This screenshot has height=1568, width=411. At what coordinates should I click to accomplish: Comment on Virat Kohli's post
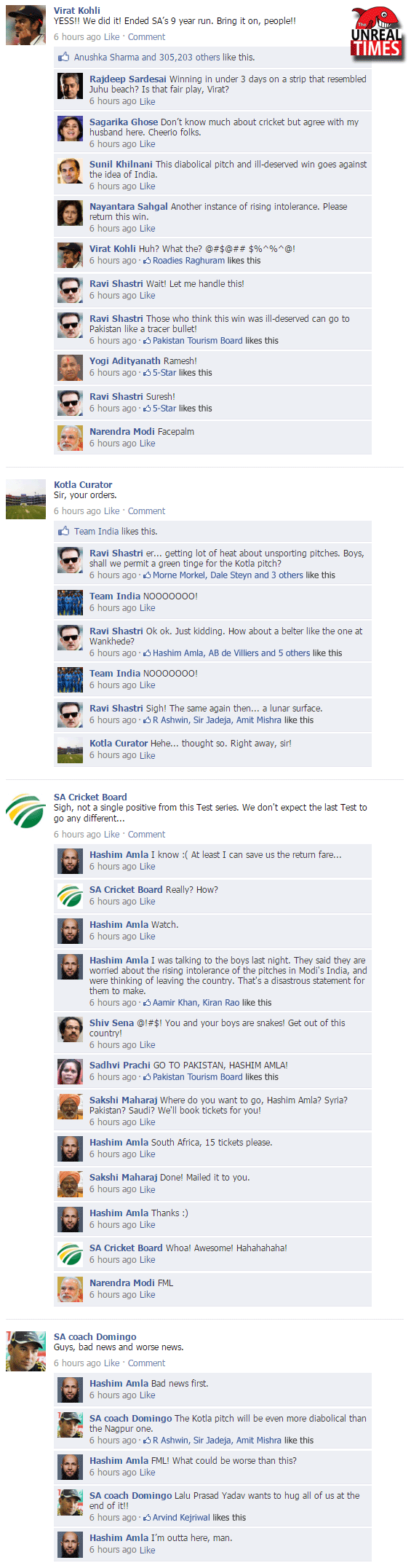click(x=146, y=36)
